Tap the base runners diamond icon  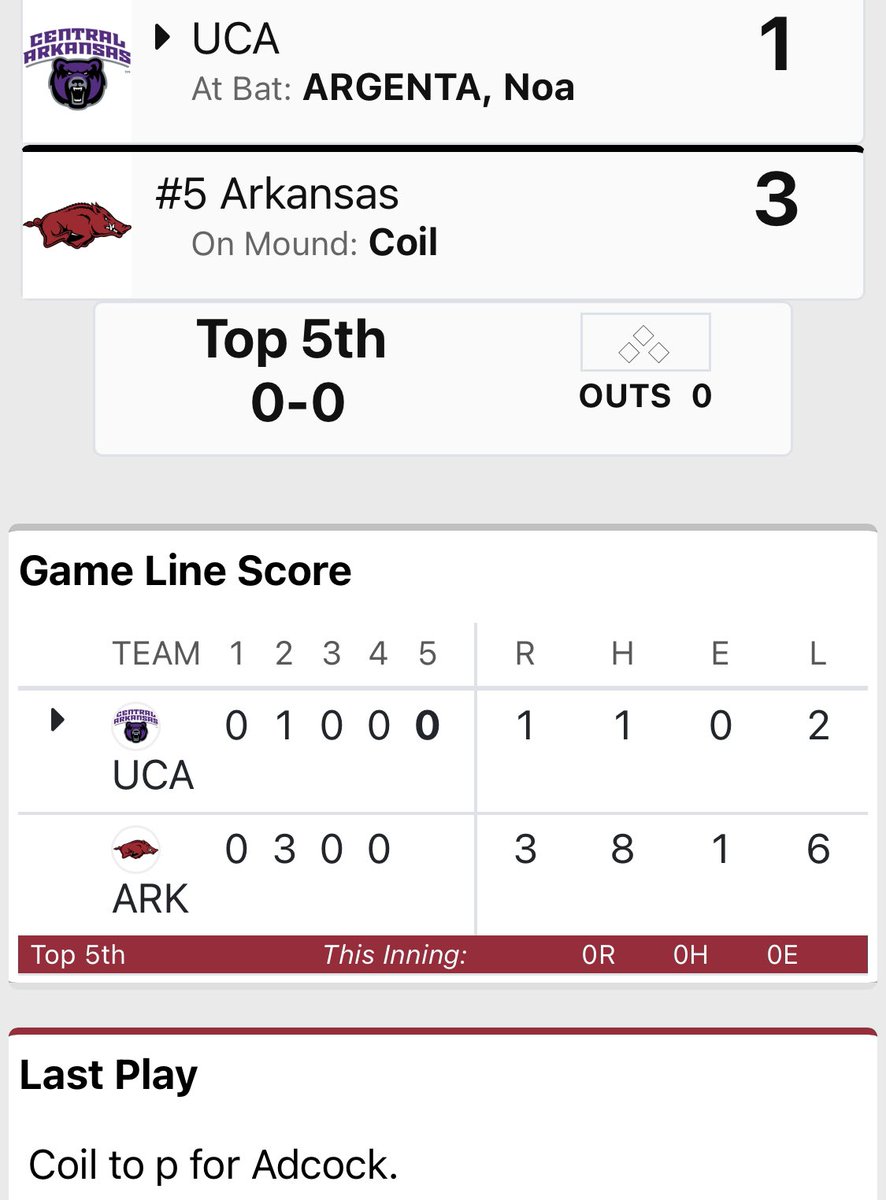(645, 343)
